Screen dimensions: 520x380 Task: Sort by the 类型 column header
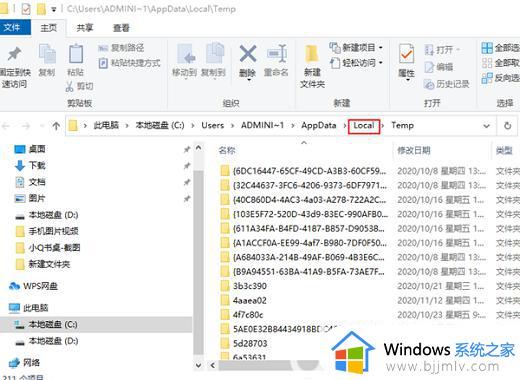[x=504, y=150]
